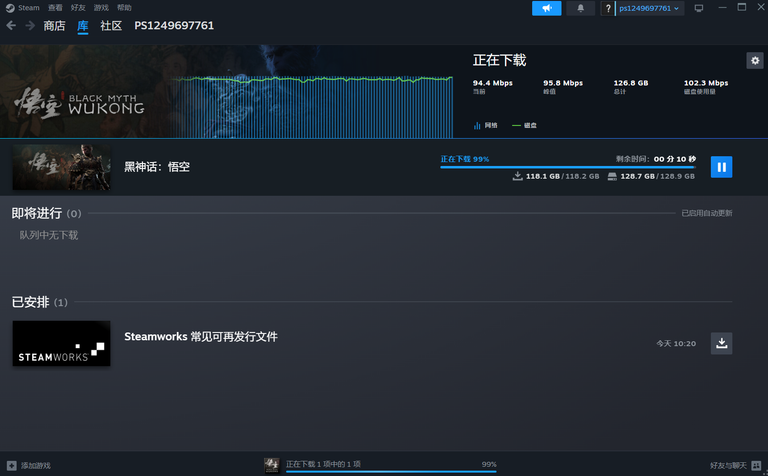Open the notifications bell

pyautogui.click(x=580, y=8)
